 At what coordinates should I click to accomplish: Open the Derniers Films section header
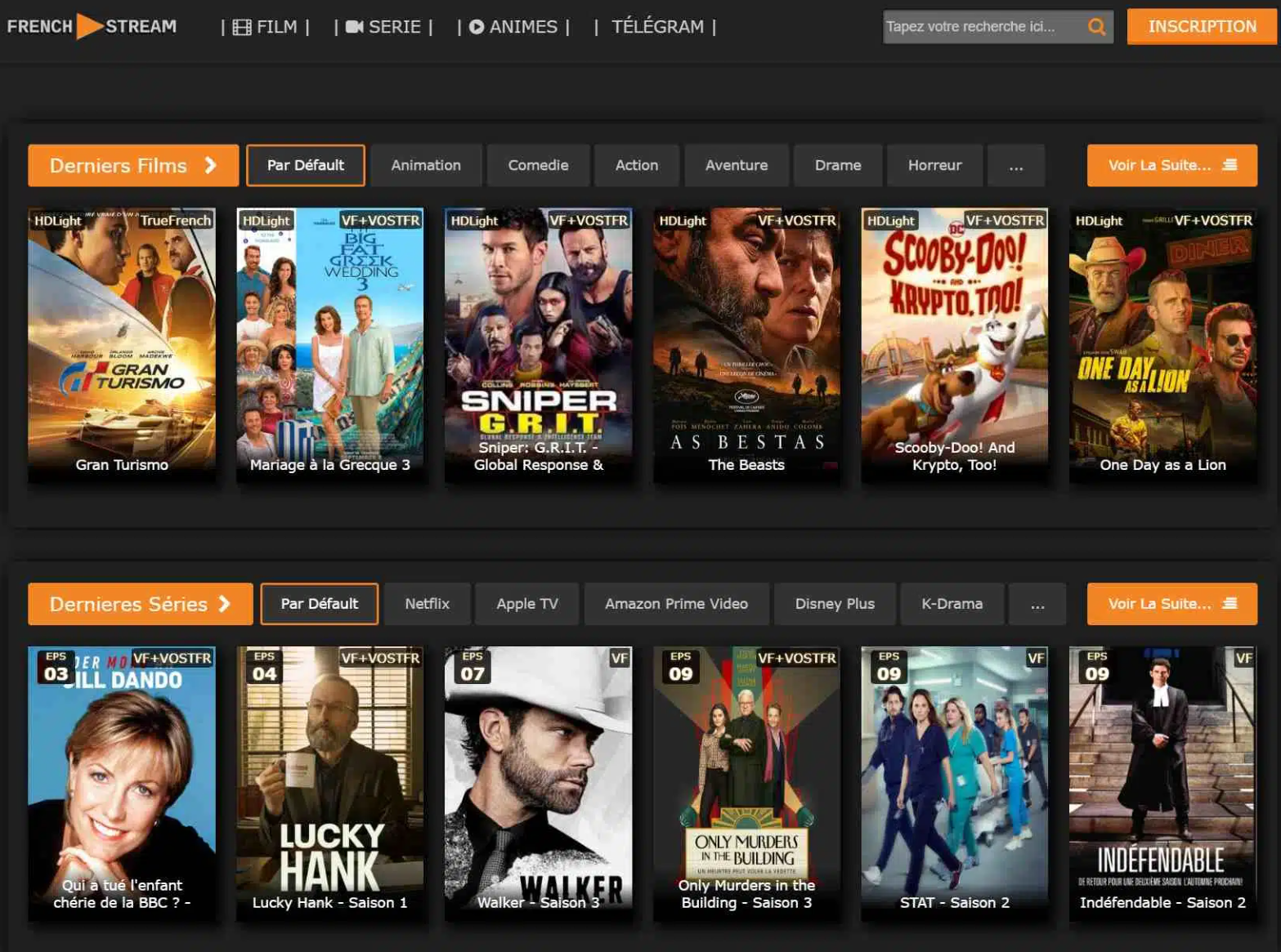click(133, 166)
